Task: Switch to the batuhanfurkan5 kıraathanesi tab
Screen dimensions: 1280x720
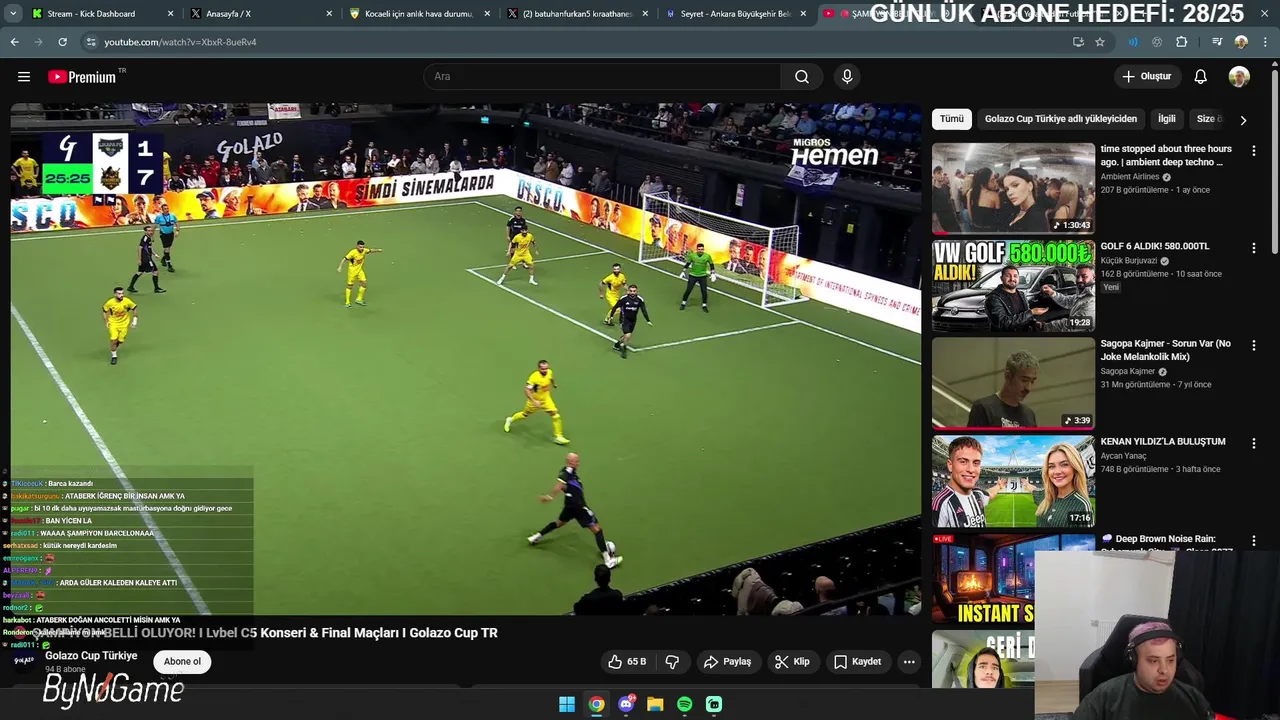Action: [x=578, y=14]
